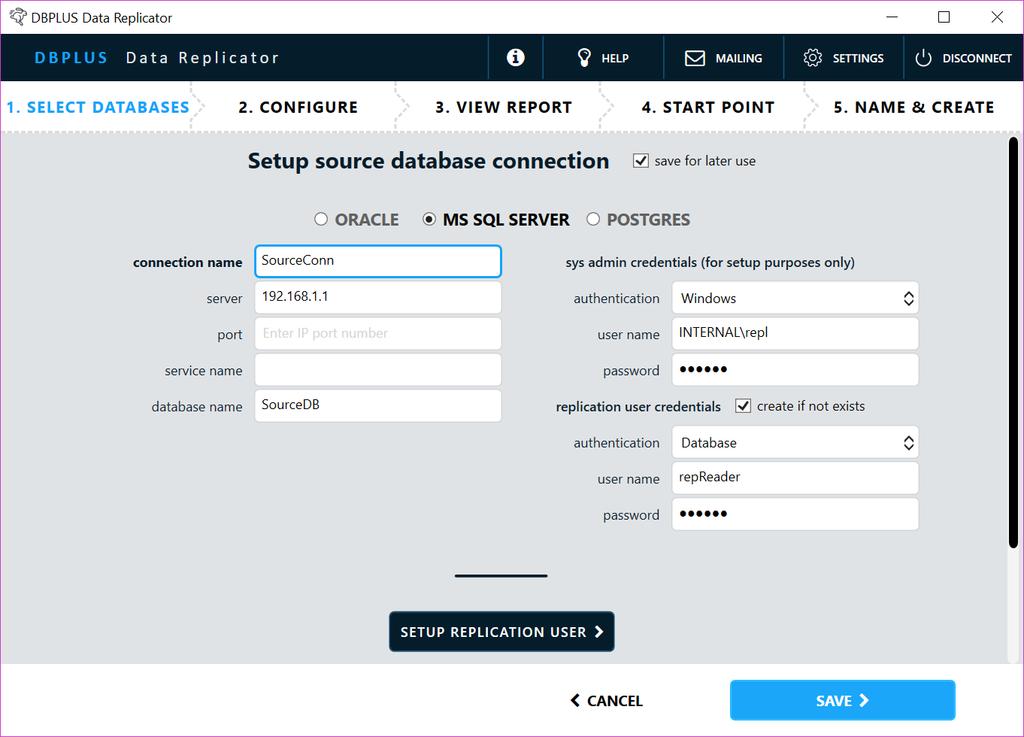
Task: Click the sys admin password field
Action: (795, 369)
